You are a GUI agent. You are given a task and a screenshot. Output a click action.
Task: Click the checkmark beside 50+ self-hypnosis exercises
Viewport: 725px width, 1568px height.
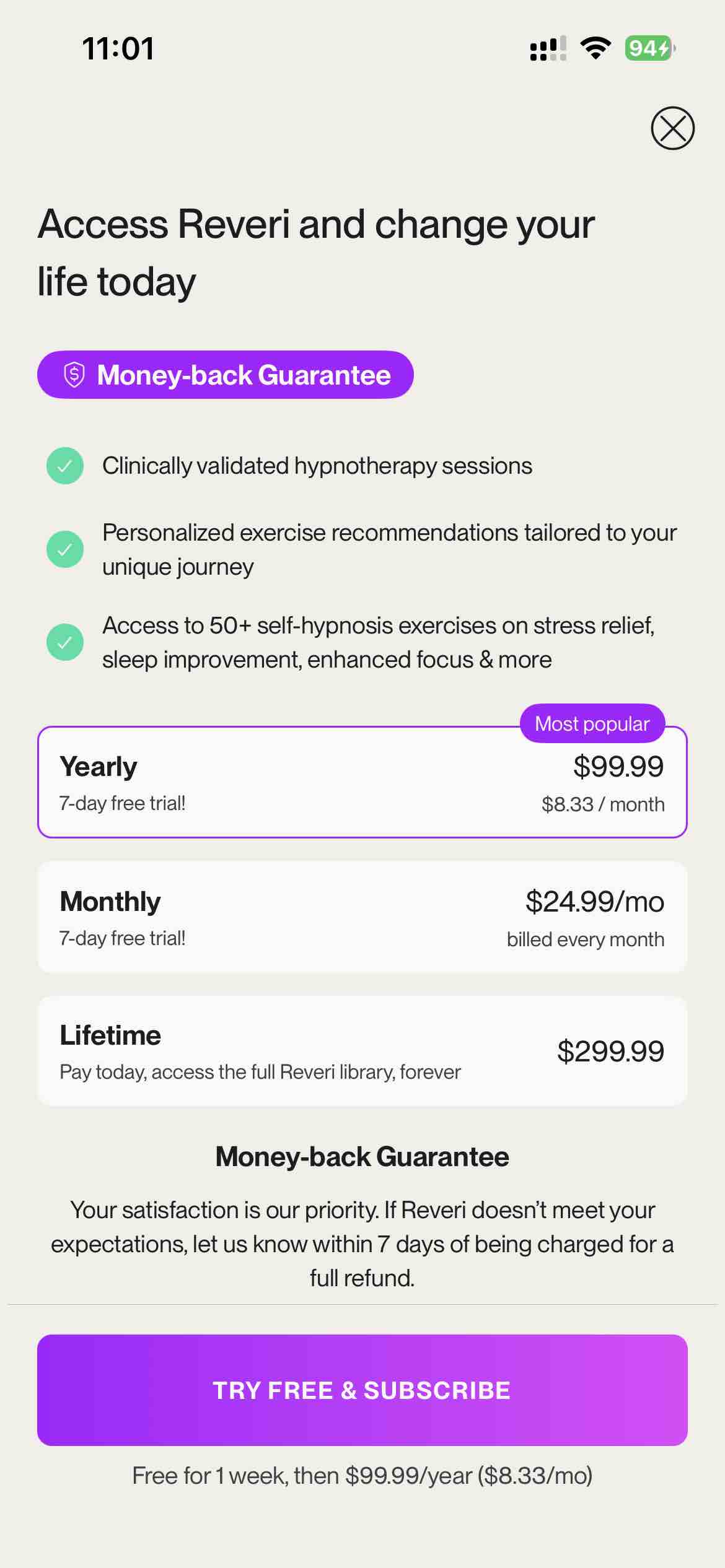(64, 642)
